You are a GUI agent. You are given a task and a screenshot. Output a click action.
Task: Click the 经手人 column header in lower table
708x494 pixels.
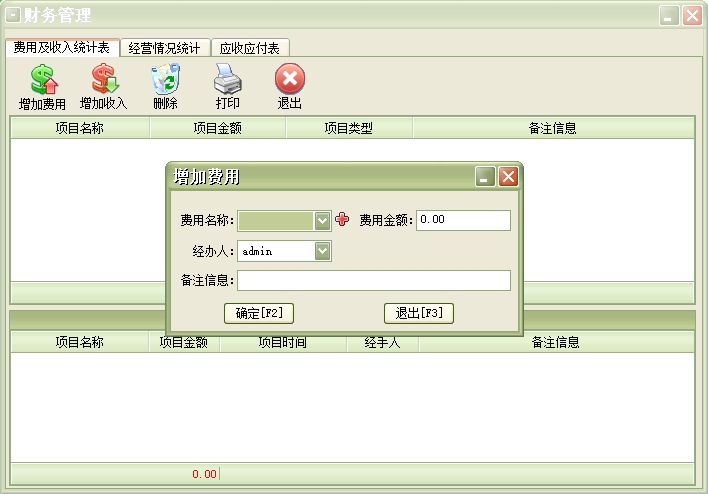click(x=383, y=342)
